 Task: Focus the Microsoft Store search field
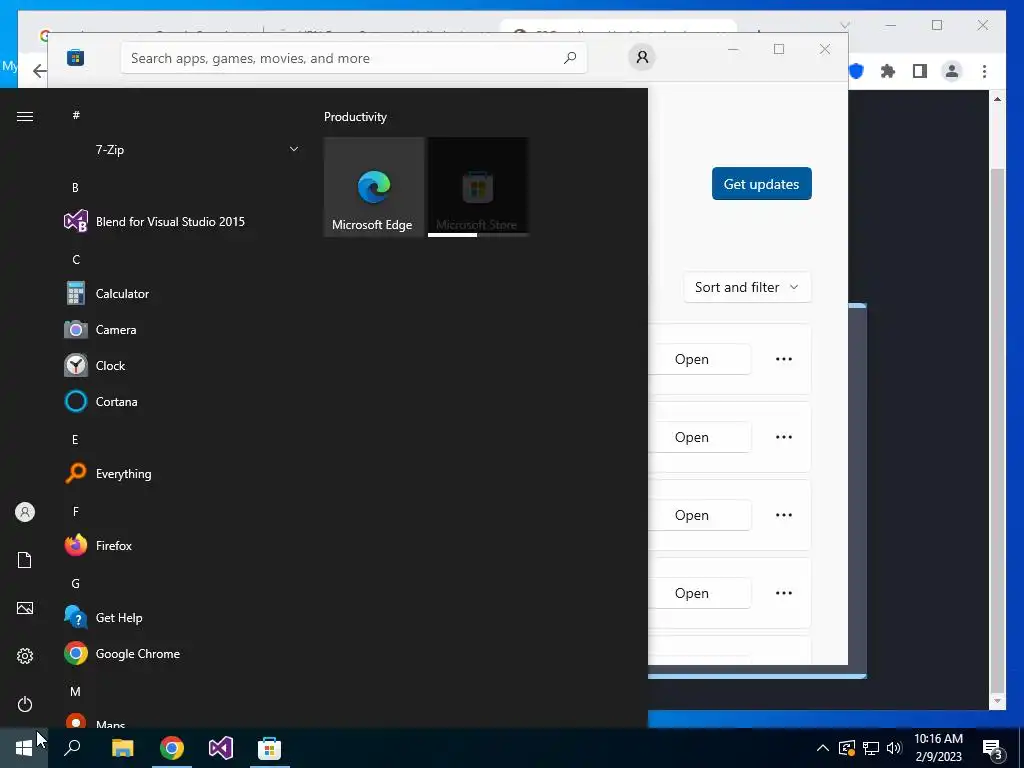[353, 58]
